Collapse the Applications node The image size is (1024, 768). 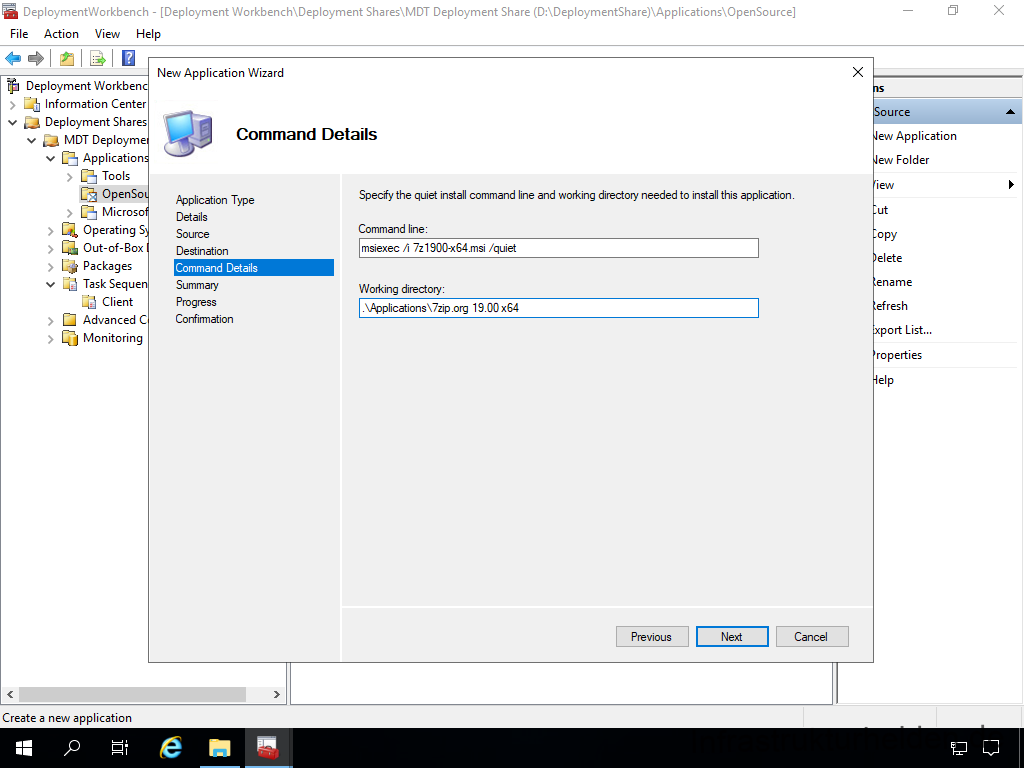click(50, 158)
